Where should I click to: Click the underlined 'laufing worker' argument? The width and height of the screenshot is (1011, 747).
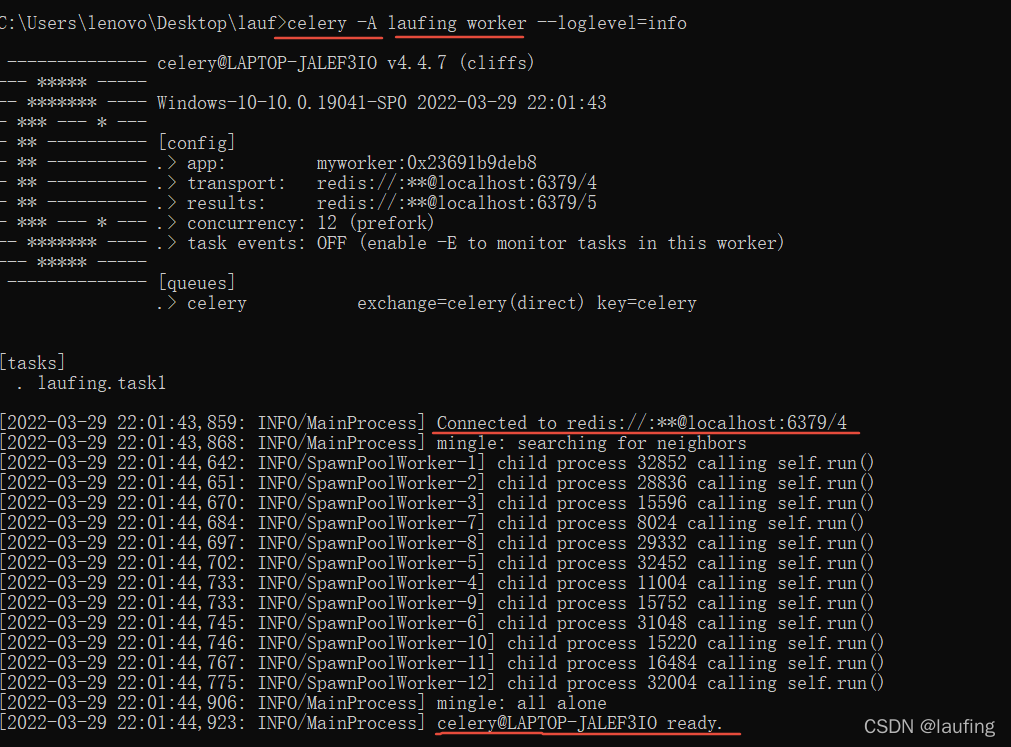click(x=456, y=23)
